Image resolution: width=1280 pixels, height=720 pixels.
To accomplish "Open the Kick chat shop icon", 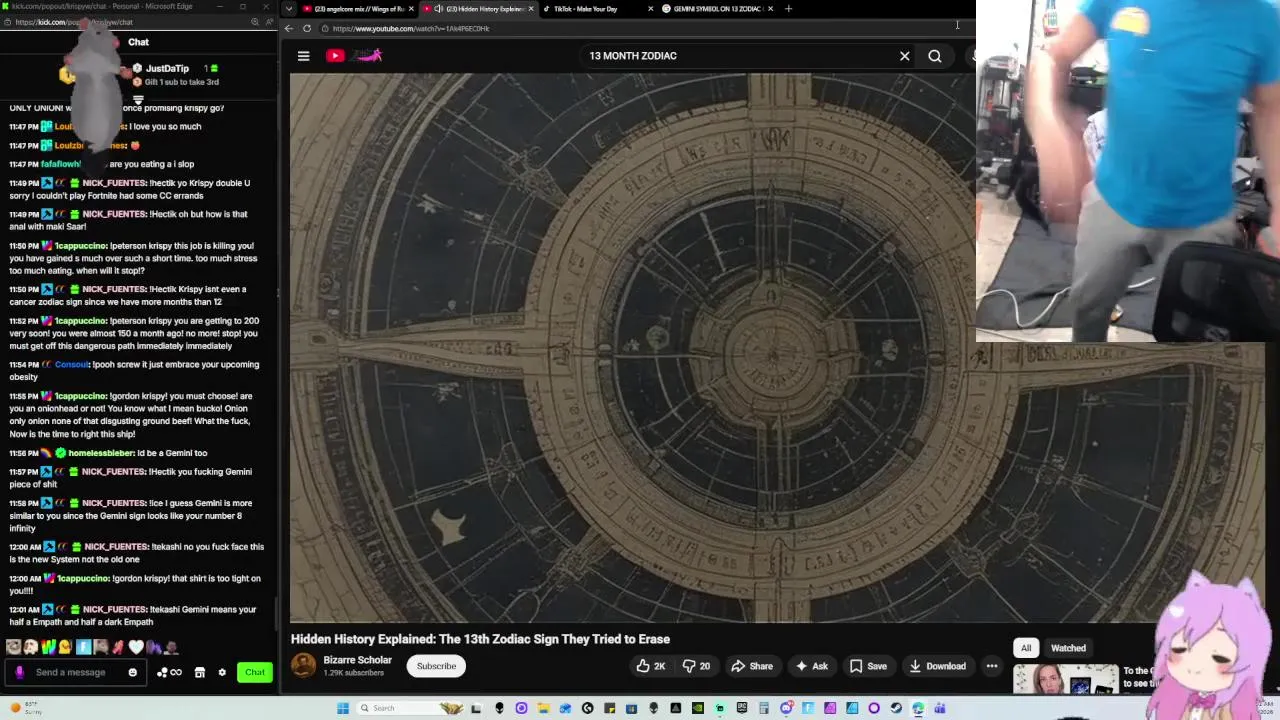I will pyautogui.click(x=199, y=672).
